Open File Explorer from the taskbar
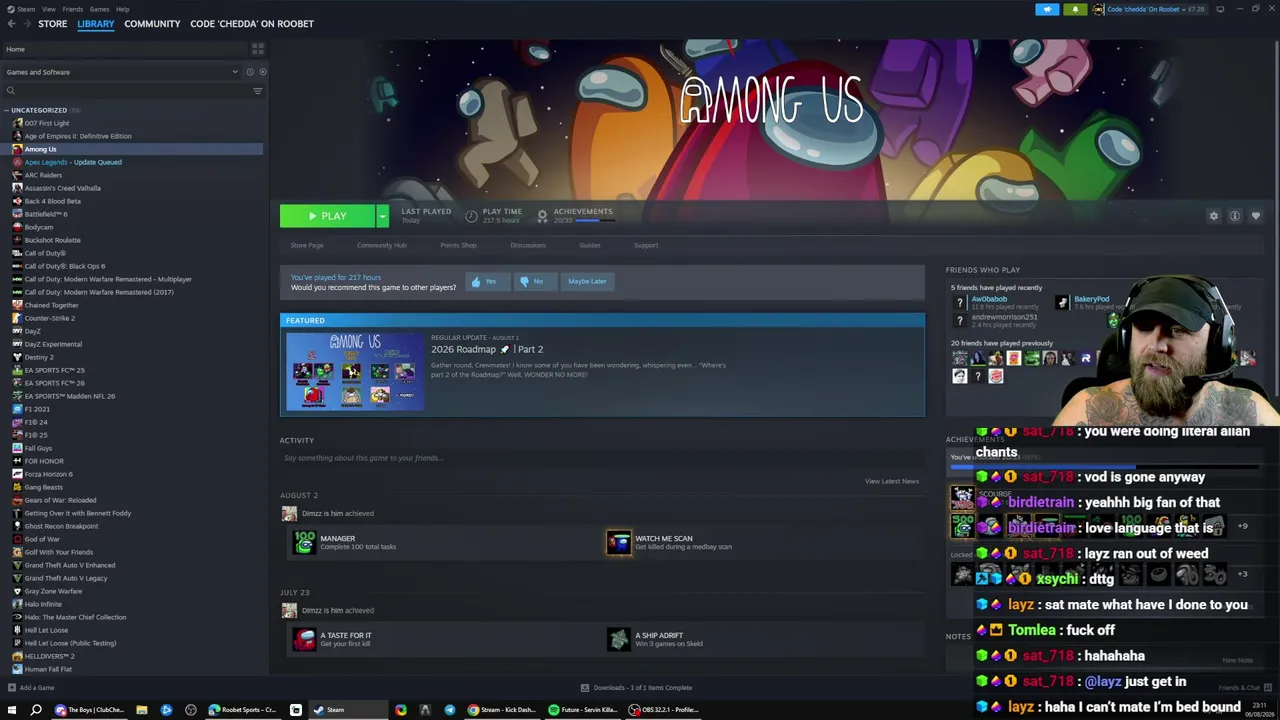Image resolution: width=1280 pixels, height=720 pixels. pyautogui.click(x=142, y=710)
